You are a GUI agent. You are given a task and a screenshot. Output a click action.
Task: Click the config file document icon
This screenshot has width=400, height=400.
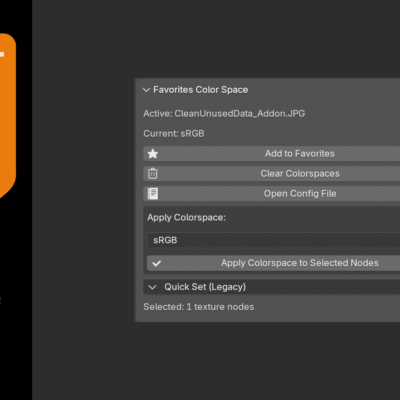pyautogui.click(x=153, y=194)
